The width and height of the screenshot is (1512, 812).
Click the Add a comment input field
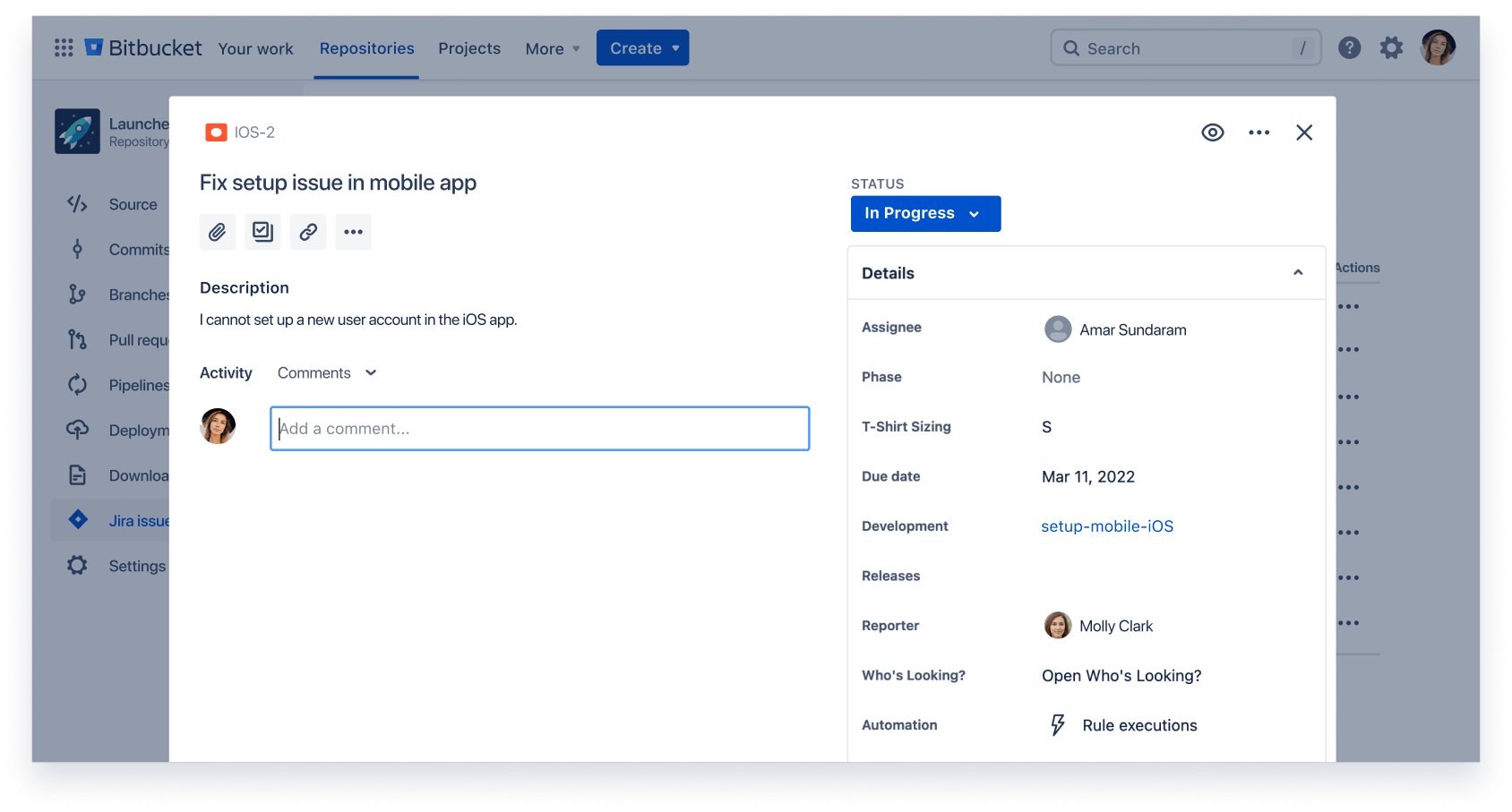tap(539, 428)
